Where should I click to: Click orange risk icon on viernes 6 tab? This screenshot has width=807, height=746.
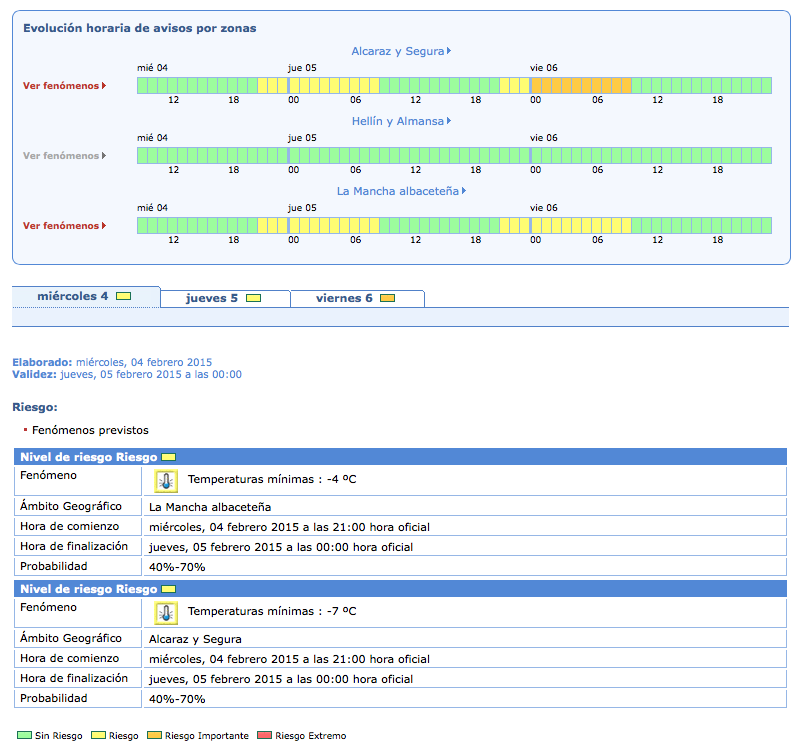[388, 299]
